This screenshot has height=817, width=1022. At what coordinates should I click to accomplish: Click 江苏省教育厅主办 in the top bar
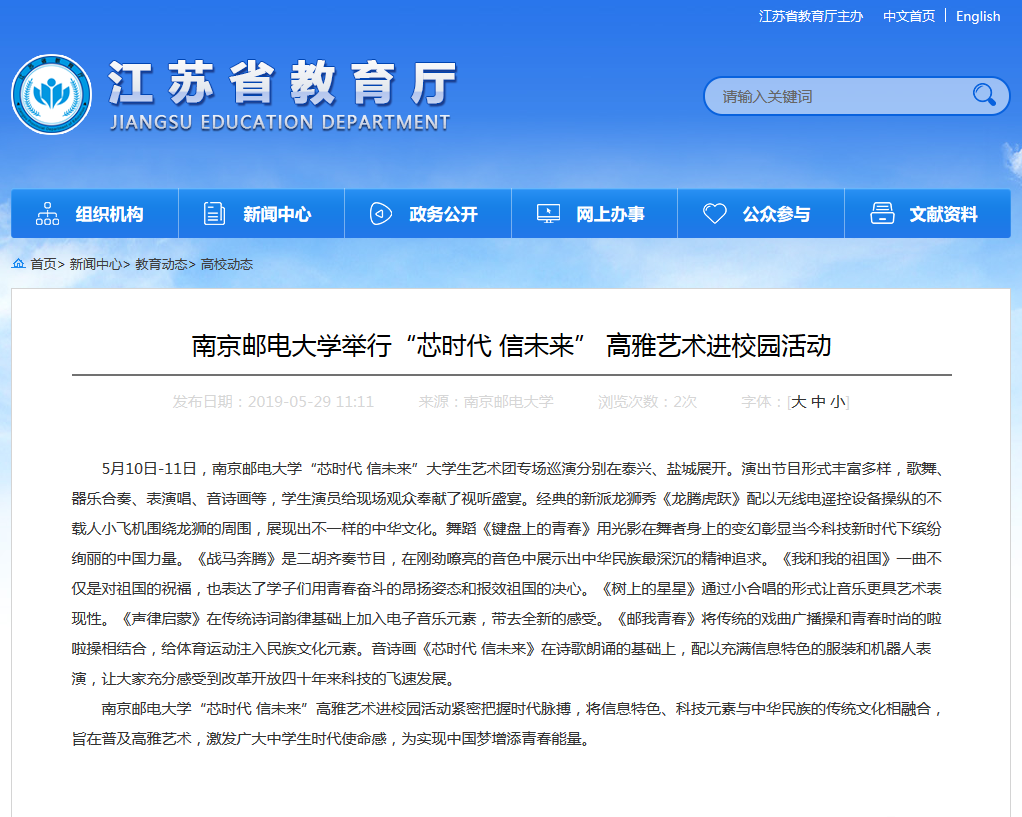click(x=811, y=16)
